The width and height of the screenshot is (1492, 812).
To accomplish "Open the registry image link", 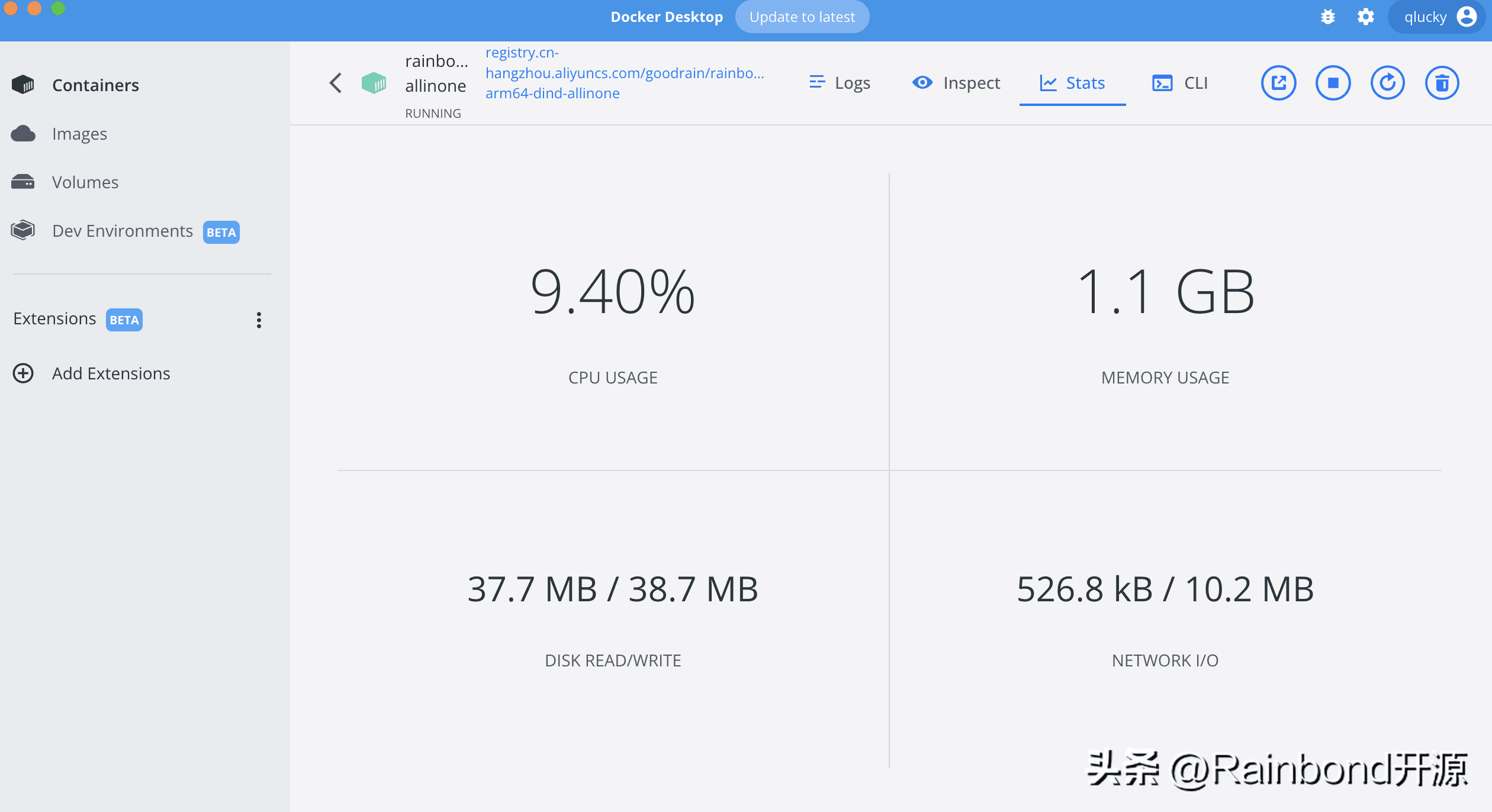I will (x=624, y=73).
